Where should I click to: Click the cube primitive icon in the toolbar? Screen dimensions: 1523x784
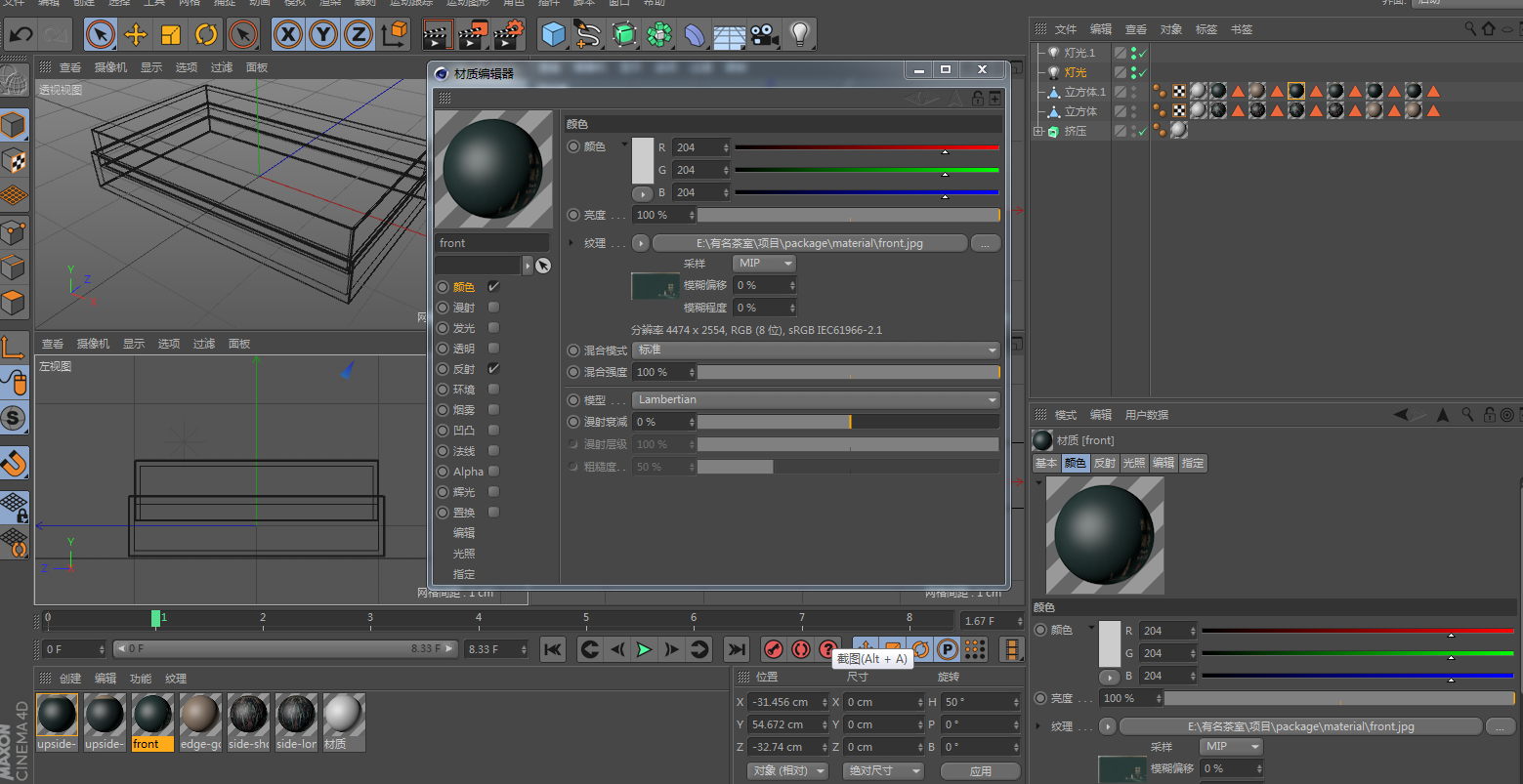click(x=552, y=34)
